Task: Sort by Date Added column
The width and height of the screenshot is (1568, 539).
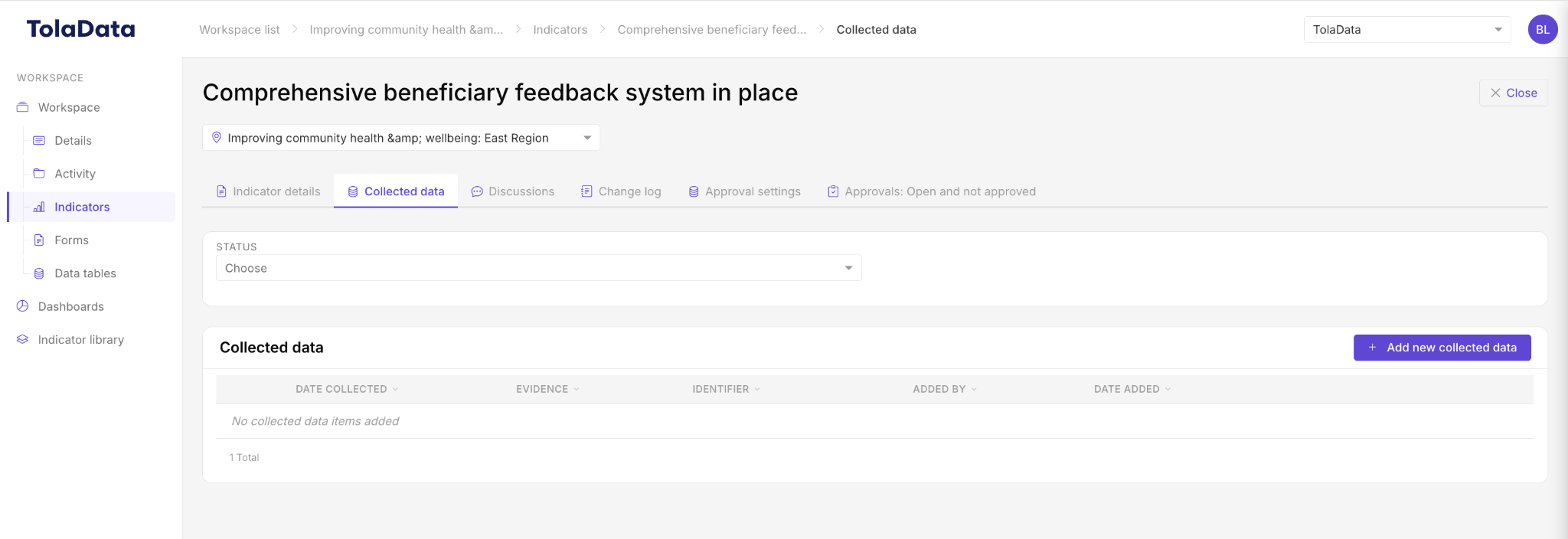Action: [x=1132, y=389]
